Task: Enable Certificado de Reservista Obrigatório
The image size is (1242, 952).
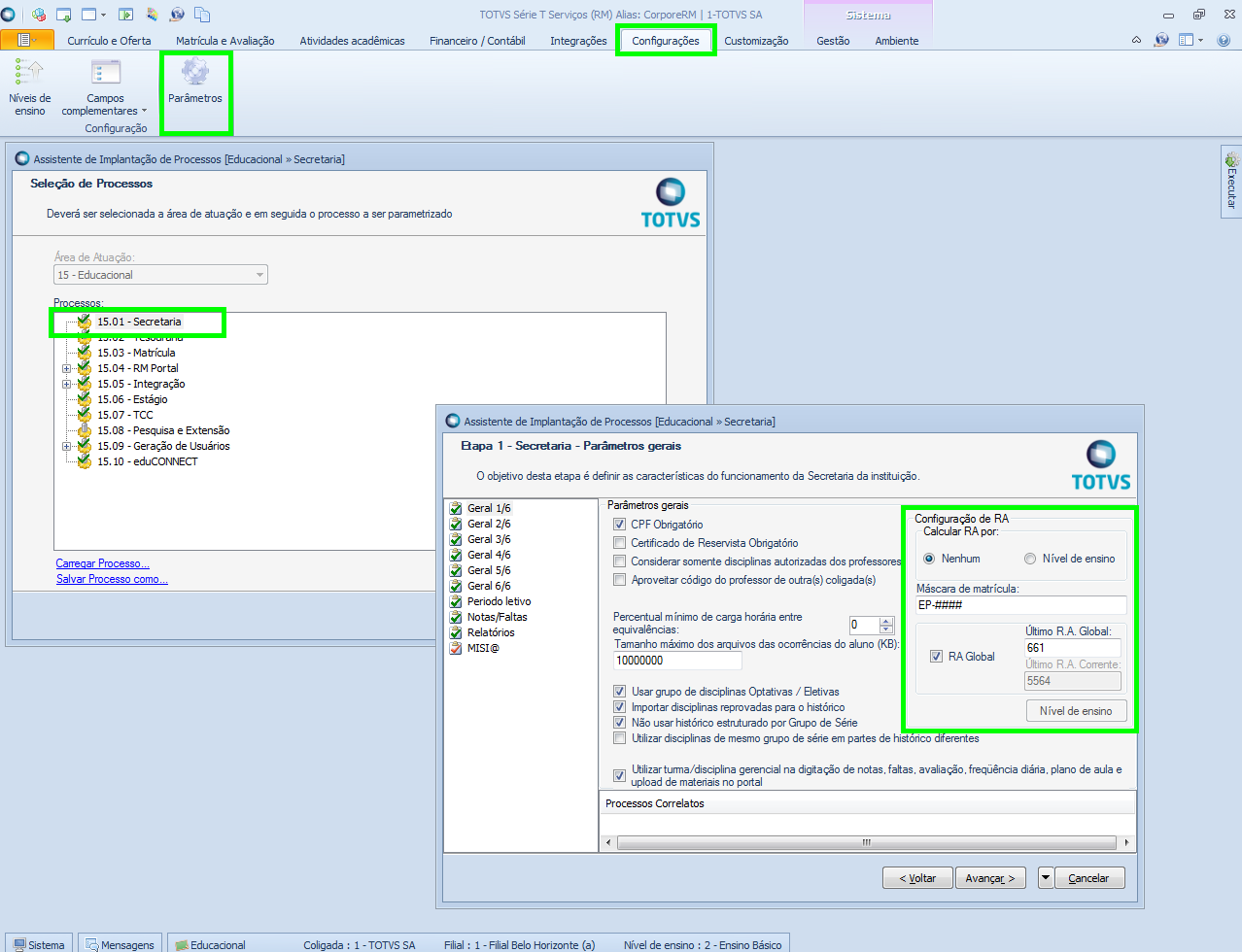Action: 619,543
